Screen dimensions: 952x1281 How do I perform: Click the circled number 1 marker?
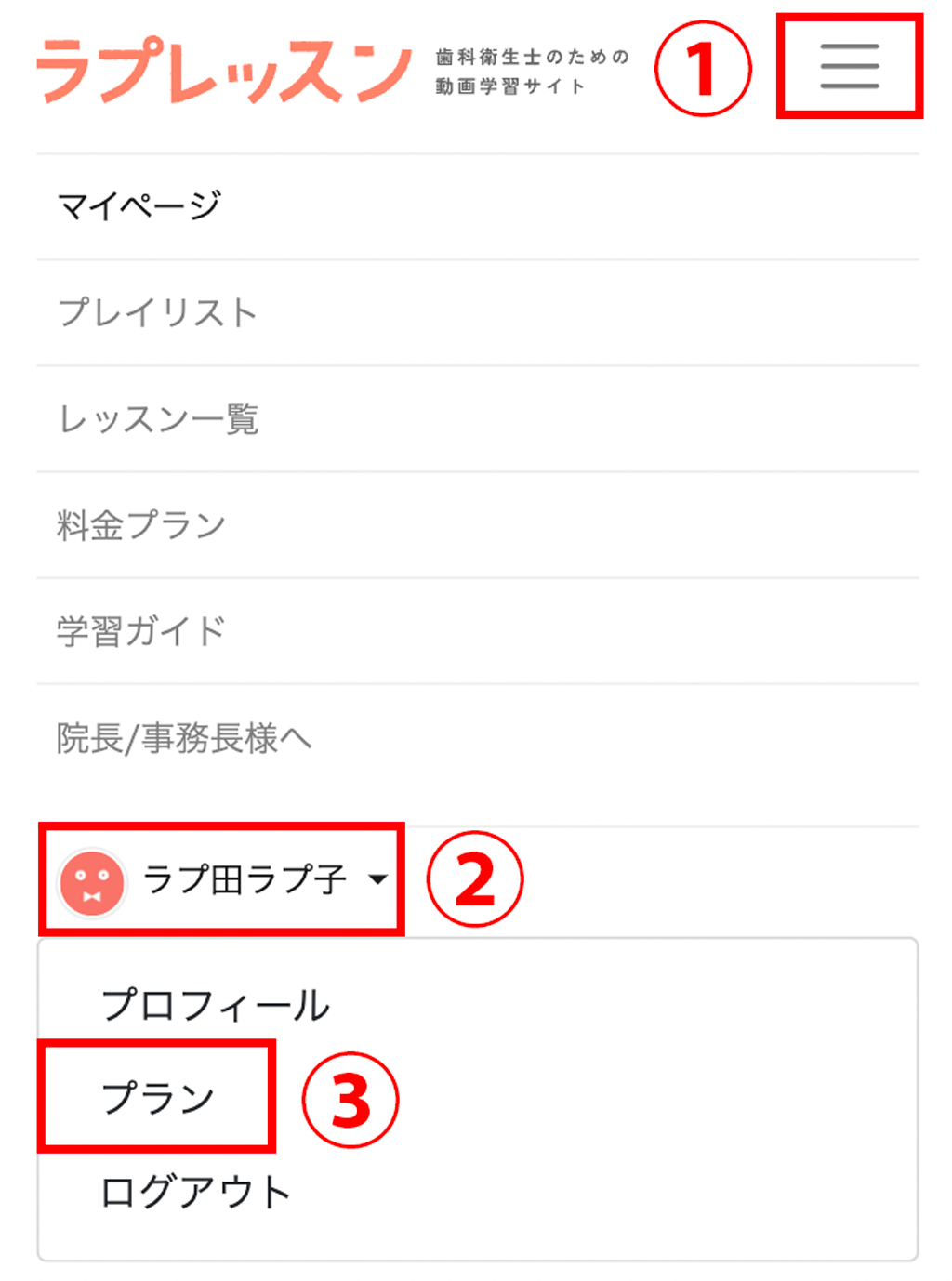tap(703, 69)
